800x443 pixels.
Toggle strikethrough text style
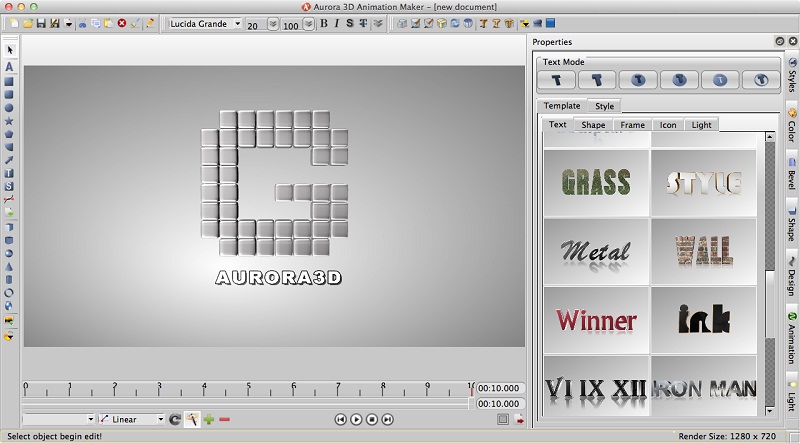(363, 23)
